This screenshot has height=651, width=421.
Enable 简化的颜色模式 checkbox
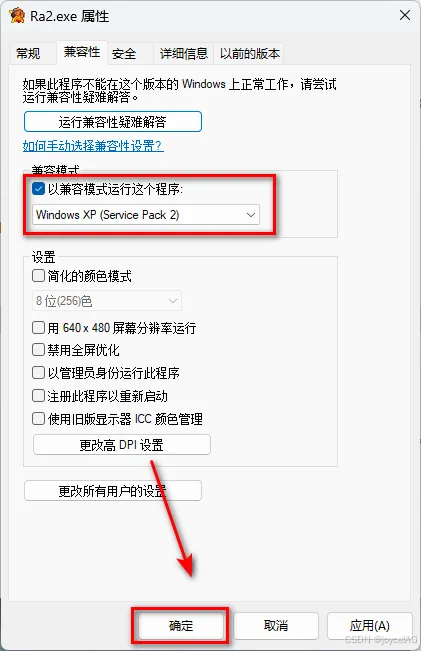pos(38,276)
